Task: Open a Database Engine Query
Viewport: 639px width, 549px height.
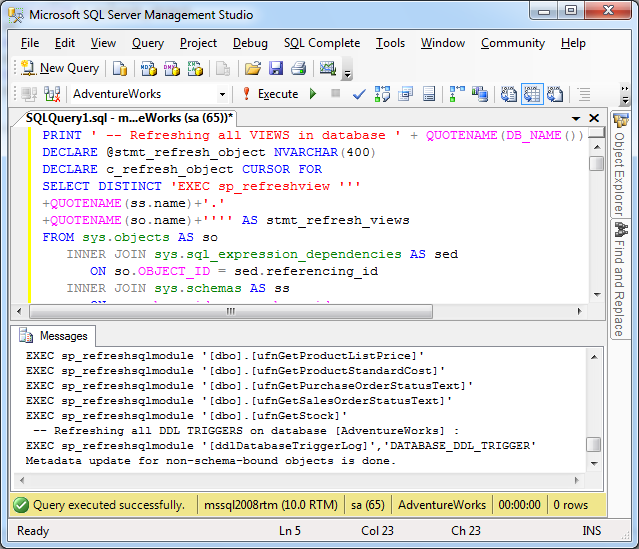Action: (120, 68)
